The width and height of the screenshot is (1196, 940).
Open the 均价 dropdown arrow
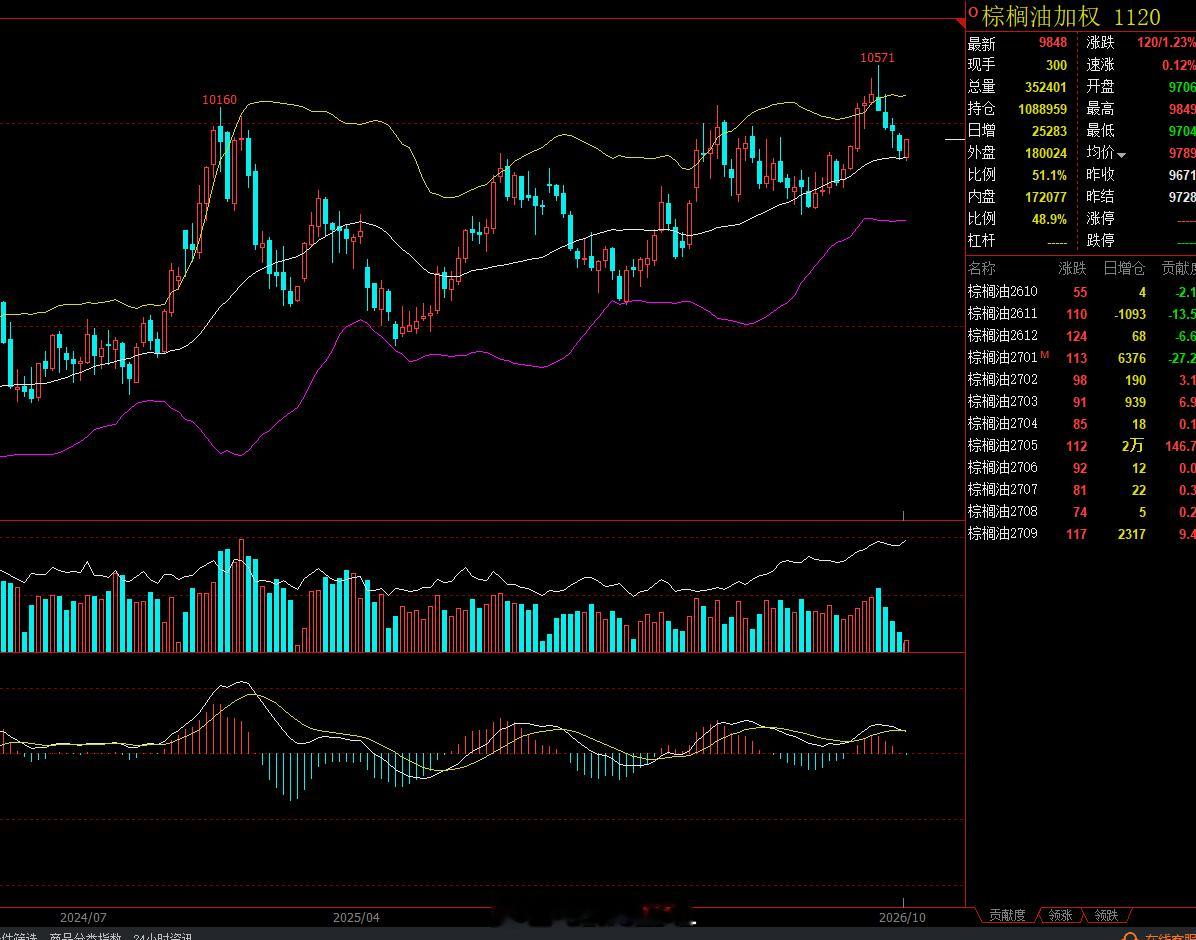(x=1121, y=155)
